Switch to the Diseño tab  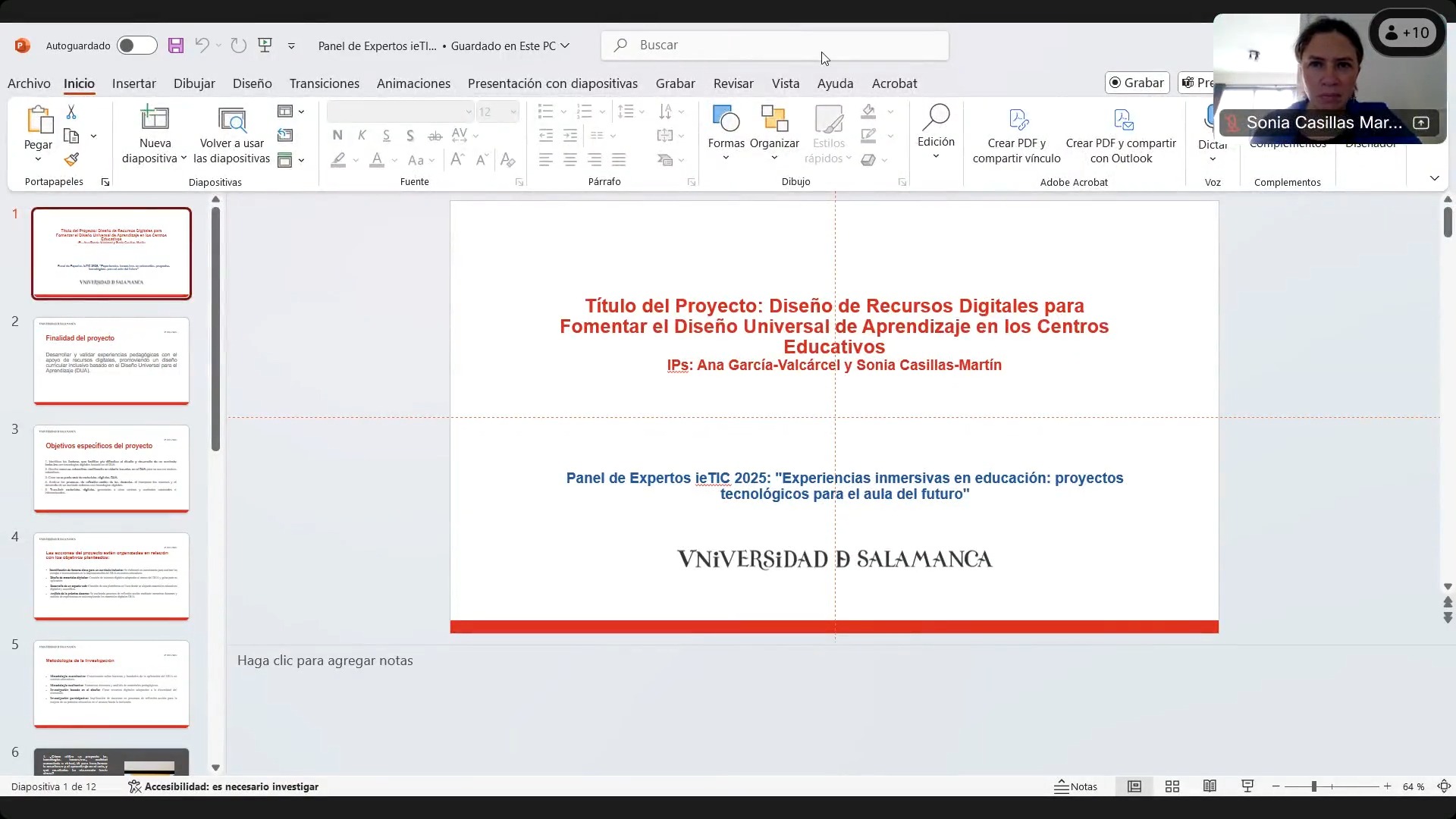point(253,83)
